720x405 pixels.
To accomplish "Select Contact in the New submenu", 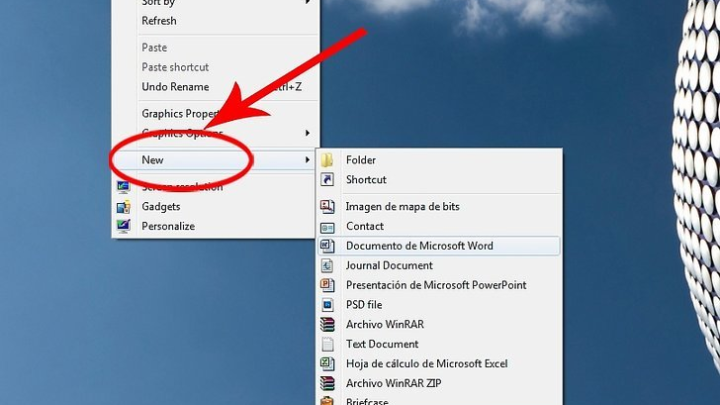I will [365, 226].
